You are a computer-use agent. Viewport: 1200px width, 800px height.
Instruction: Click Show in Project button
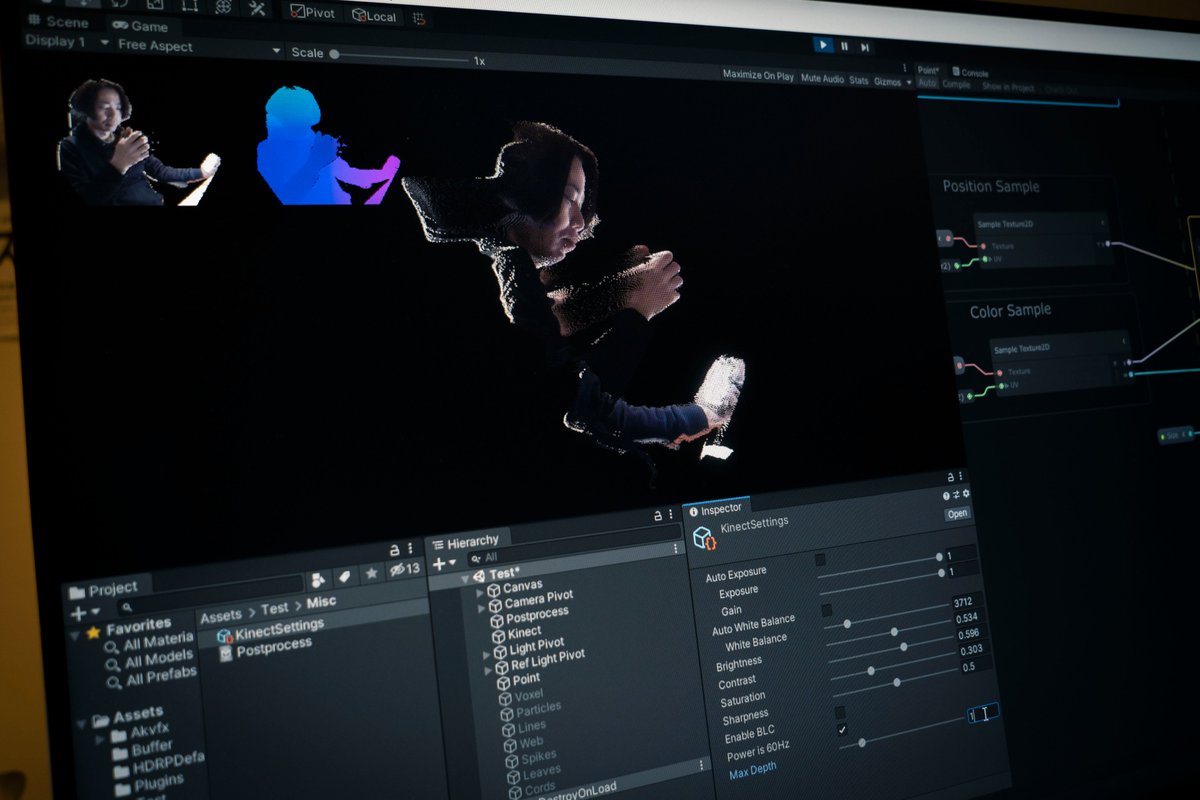coord(1006,88)
